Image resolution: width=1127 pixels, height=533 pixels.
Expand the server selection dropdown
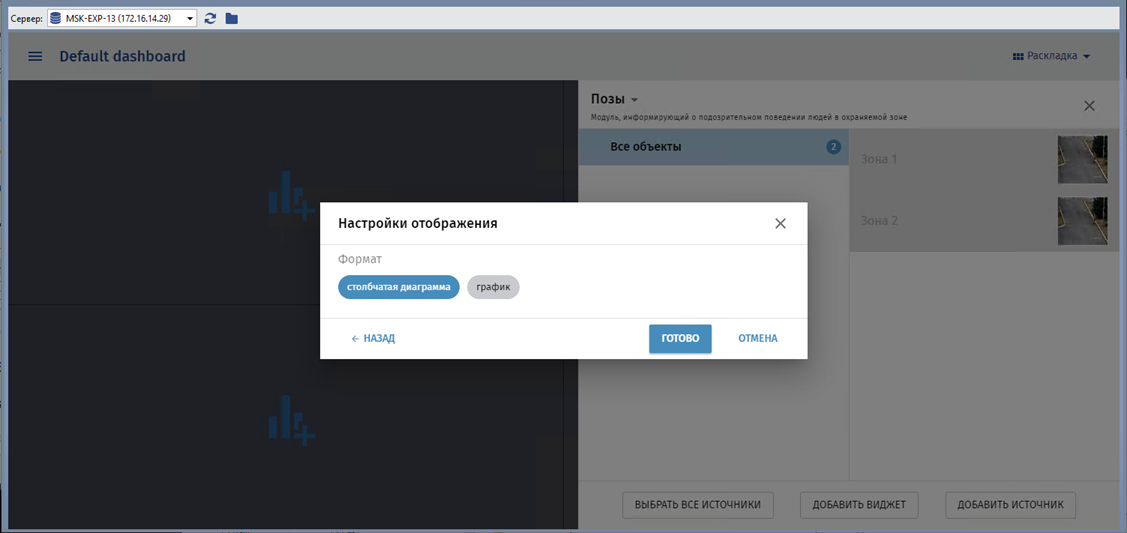pos(190,18)
